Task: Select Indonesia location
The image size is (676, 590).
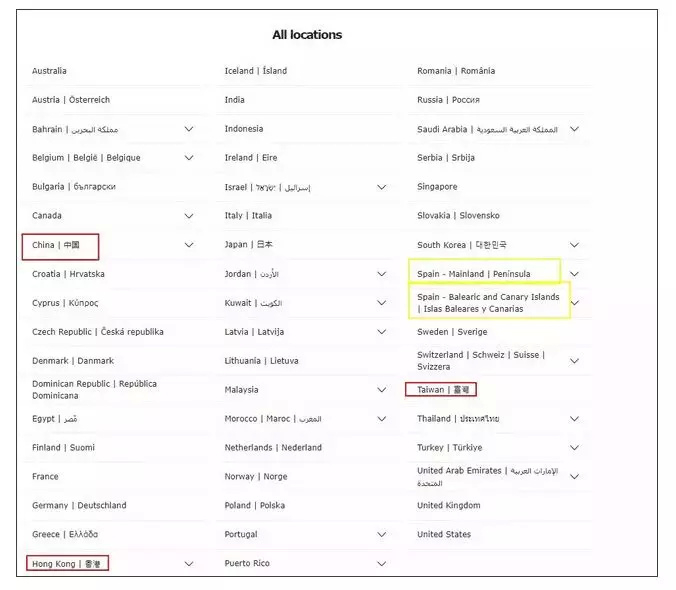Action: pyautogui.click(x=244, y=129)
